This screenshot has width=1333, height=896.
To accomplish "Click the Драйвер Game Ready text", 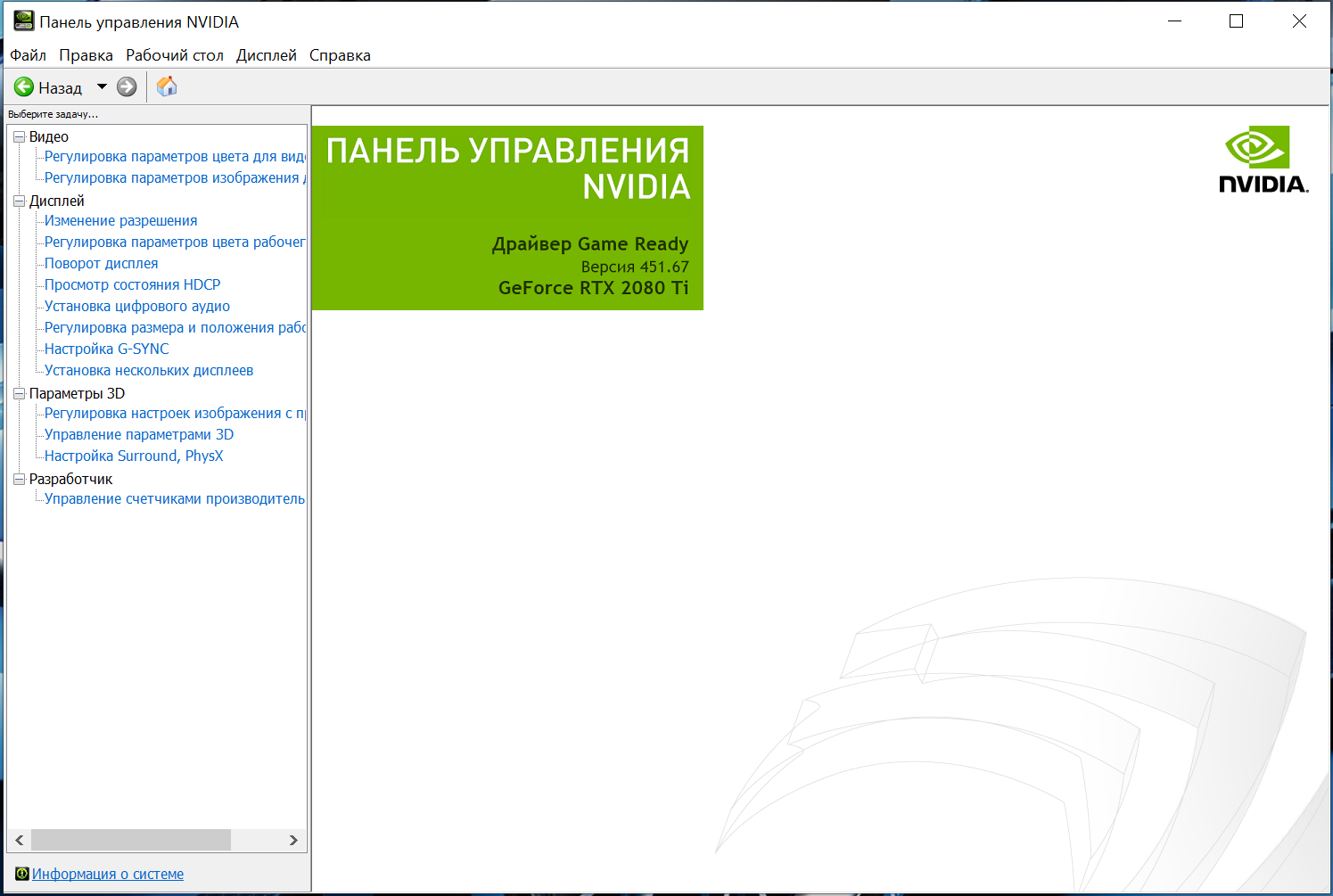I will 590,244.
